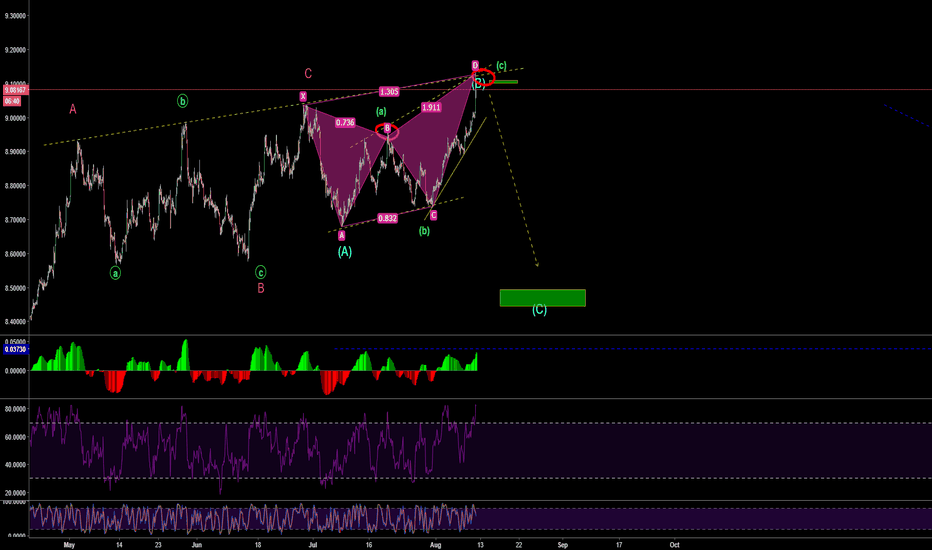This screenshot has width=932, height=550.
Task: Select the 0.832 harmonic ratio label
Action: (387, 218)
